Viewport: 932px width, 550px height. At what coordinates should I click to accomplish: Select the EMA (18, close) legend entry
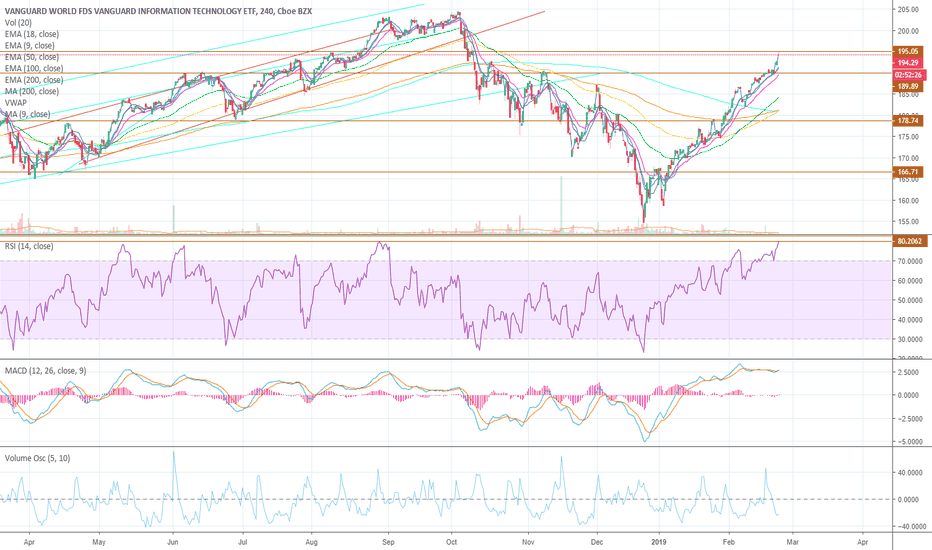[32, 34]
